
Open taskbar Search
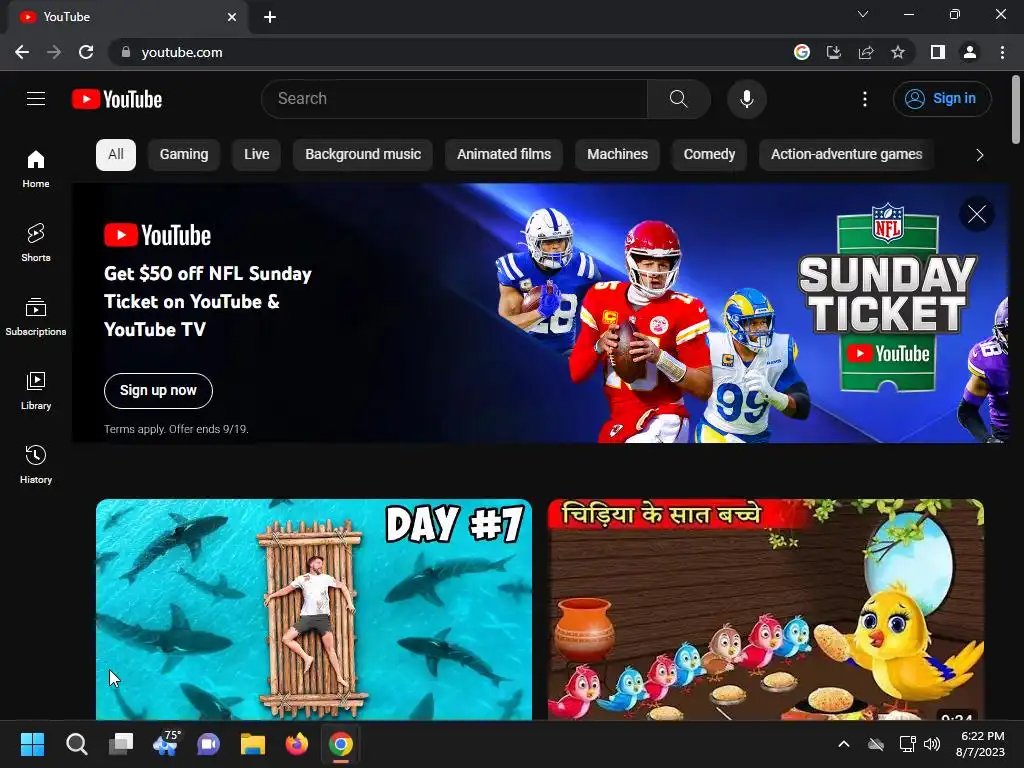76,744
